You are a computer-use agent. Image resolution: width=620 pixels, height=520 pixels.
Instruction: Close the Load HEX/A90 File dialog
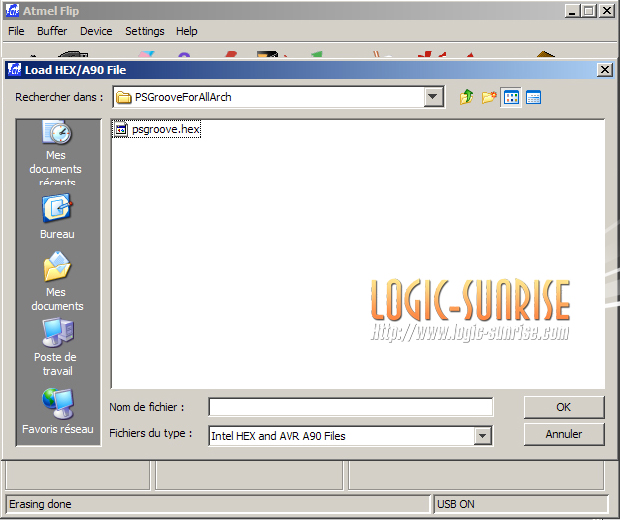[605, 70]
